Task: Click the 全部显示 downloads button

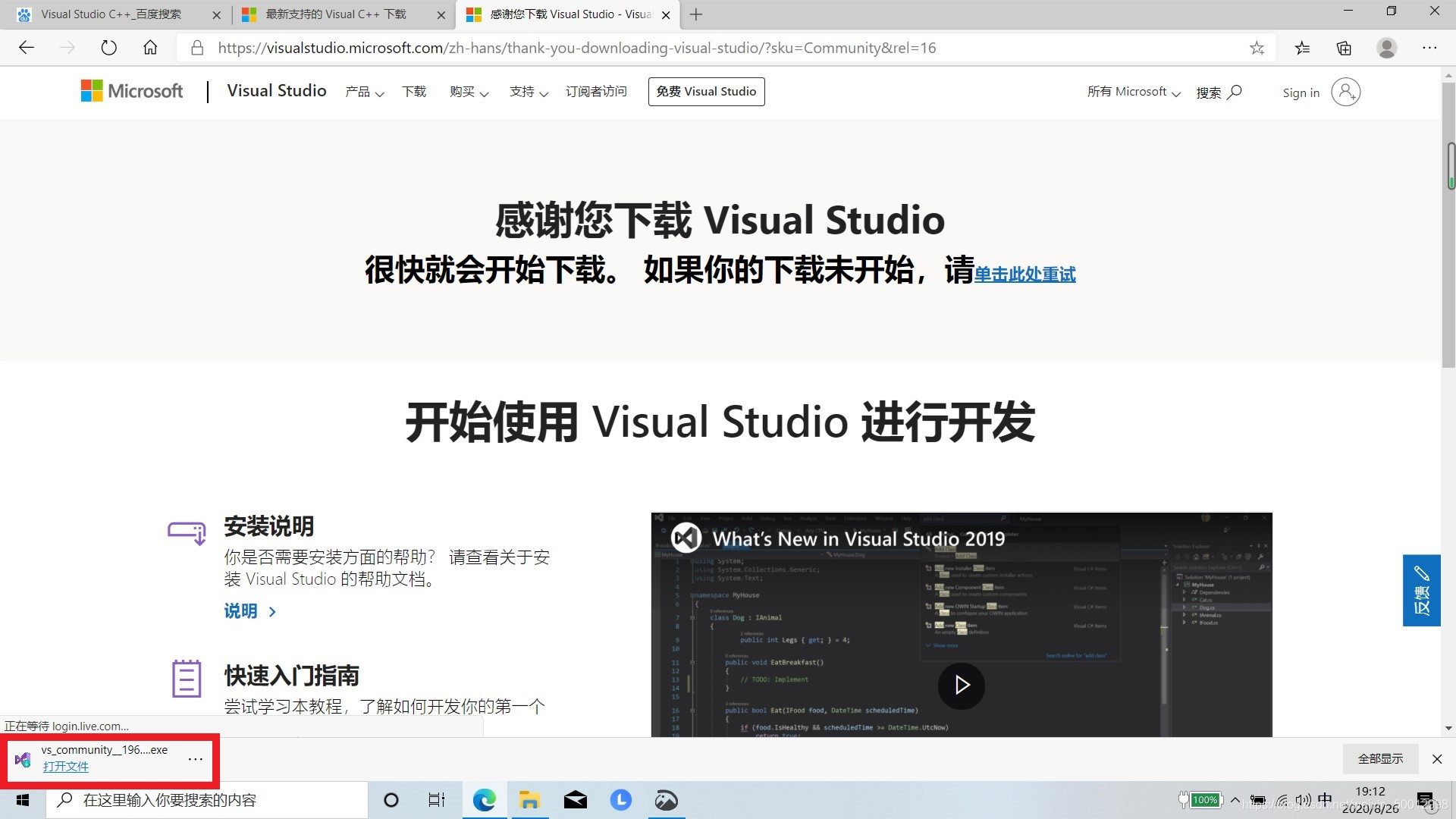Action: click(x=1380, y=759)
